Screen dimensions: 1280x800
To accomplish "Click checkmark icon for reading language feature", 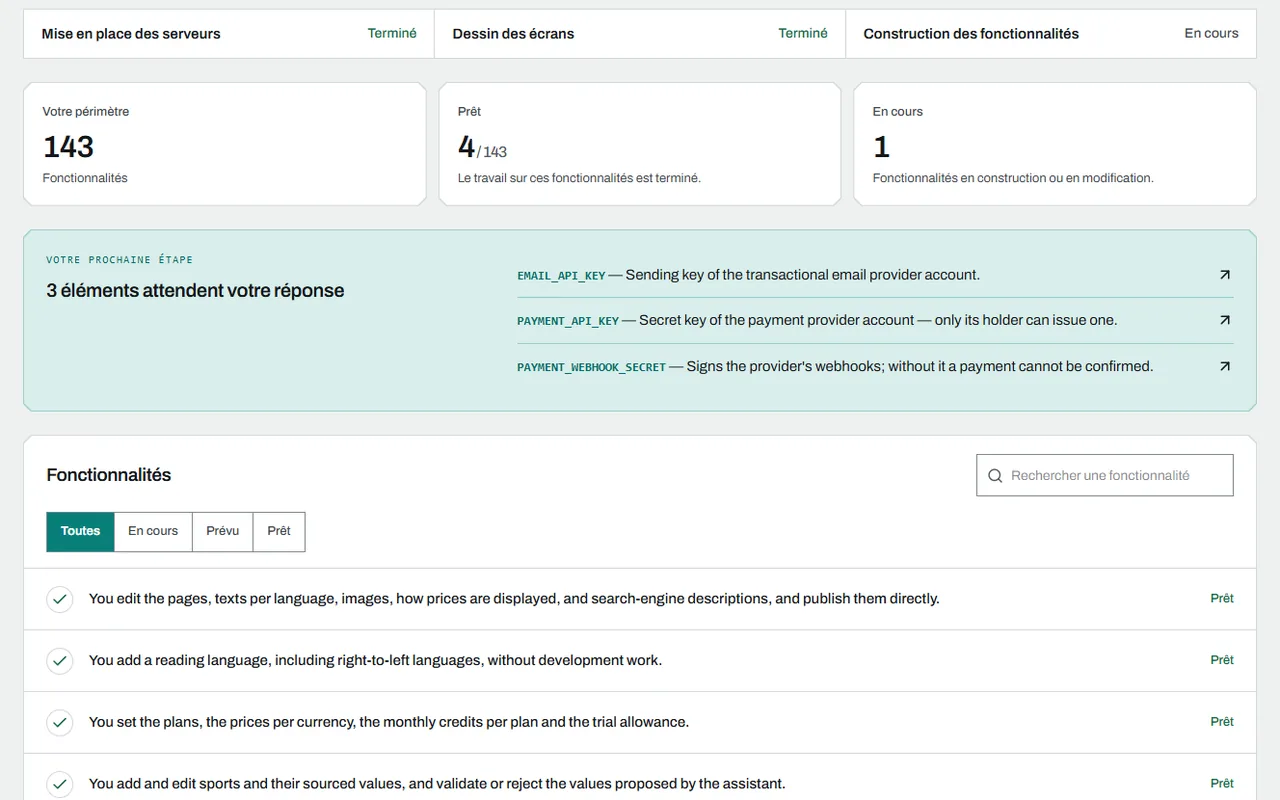I will click(60, 661).
